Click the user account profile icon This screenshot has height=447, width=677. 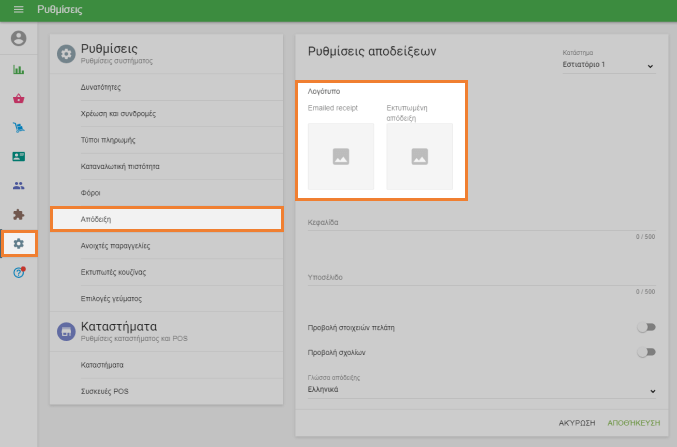pyautogui.click(x=18, y=39)
